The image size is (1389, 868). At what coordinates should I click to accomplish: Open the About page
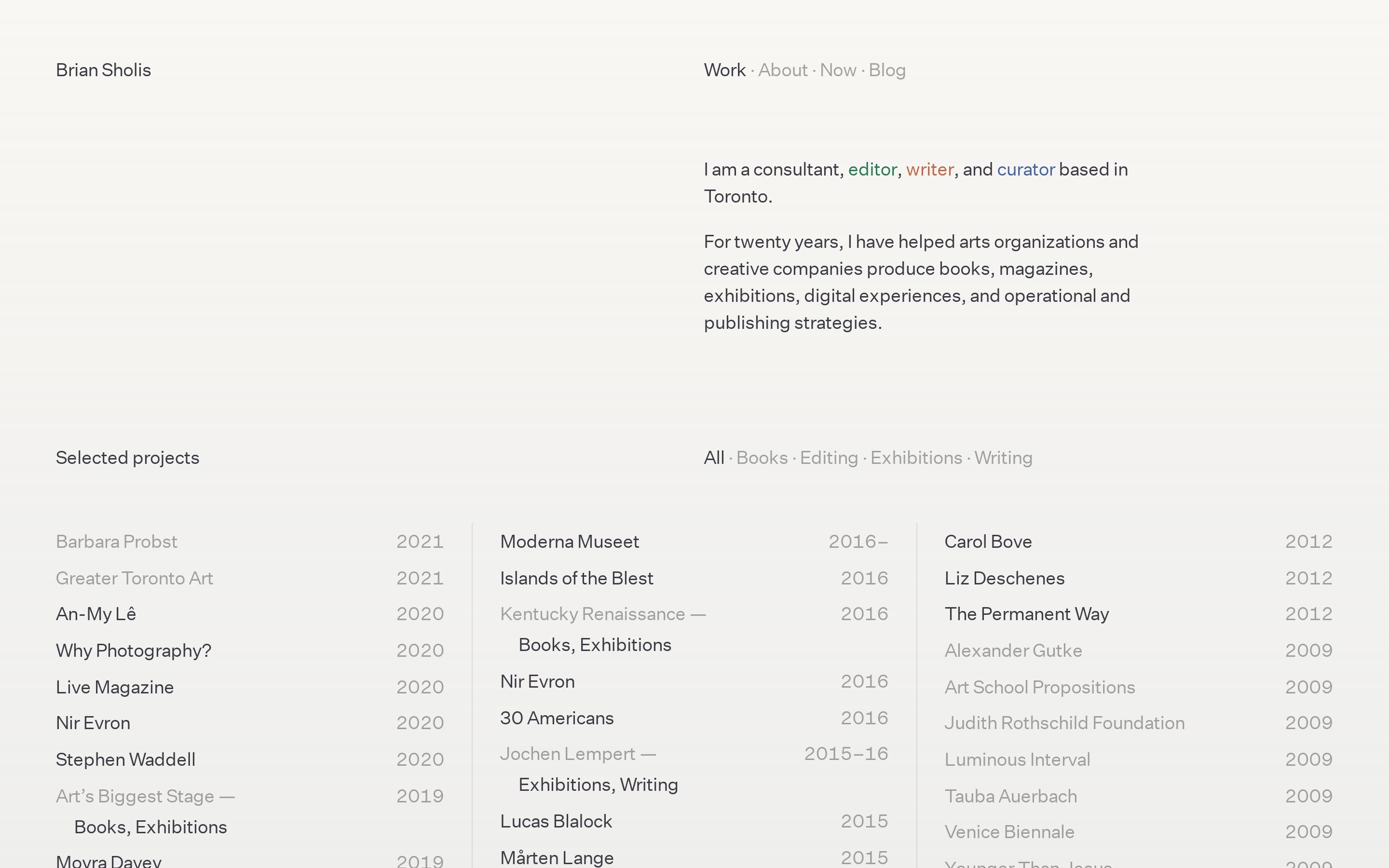[782, 70]
